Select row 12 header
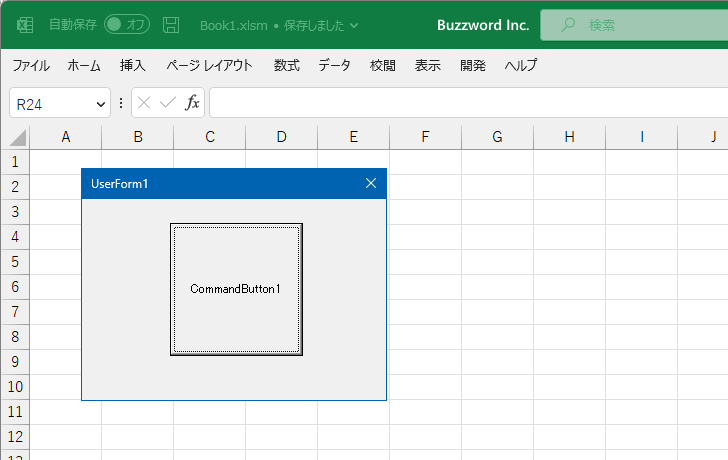This screenshot has width=728, height=460. (x=15, y=437)
